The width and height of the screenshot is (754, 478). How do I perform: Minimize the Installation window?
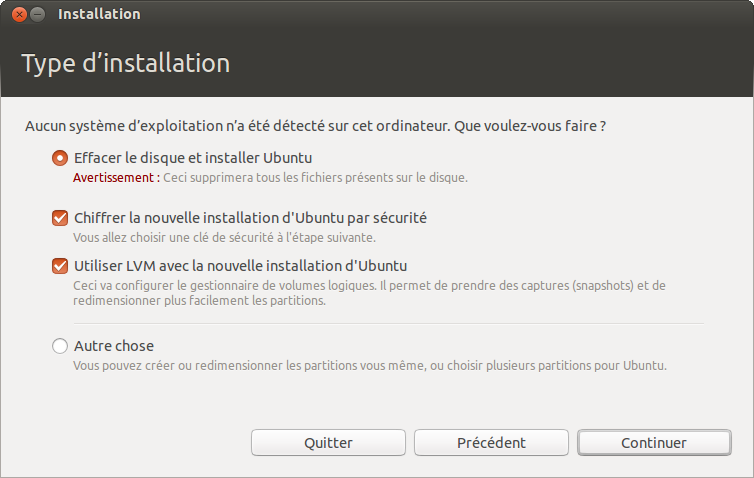(38, 14)
